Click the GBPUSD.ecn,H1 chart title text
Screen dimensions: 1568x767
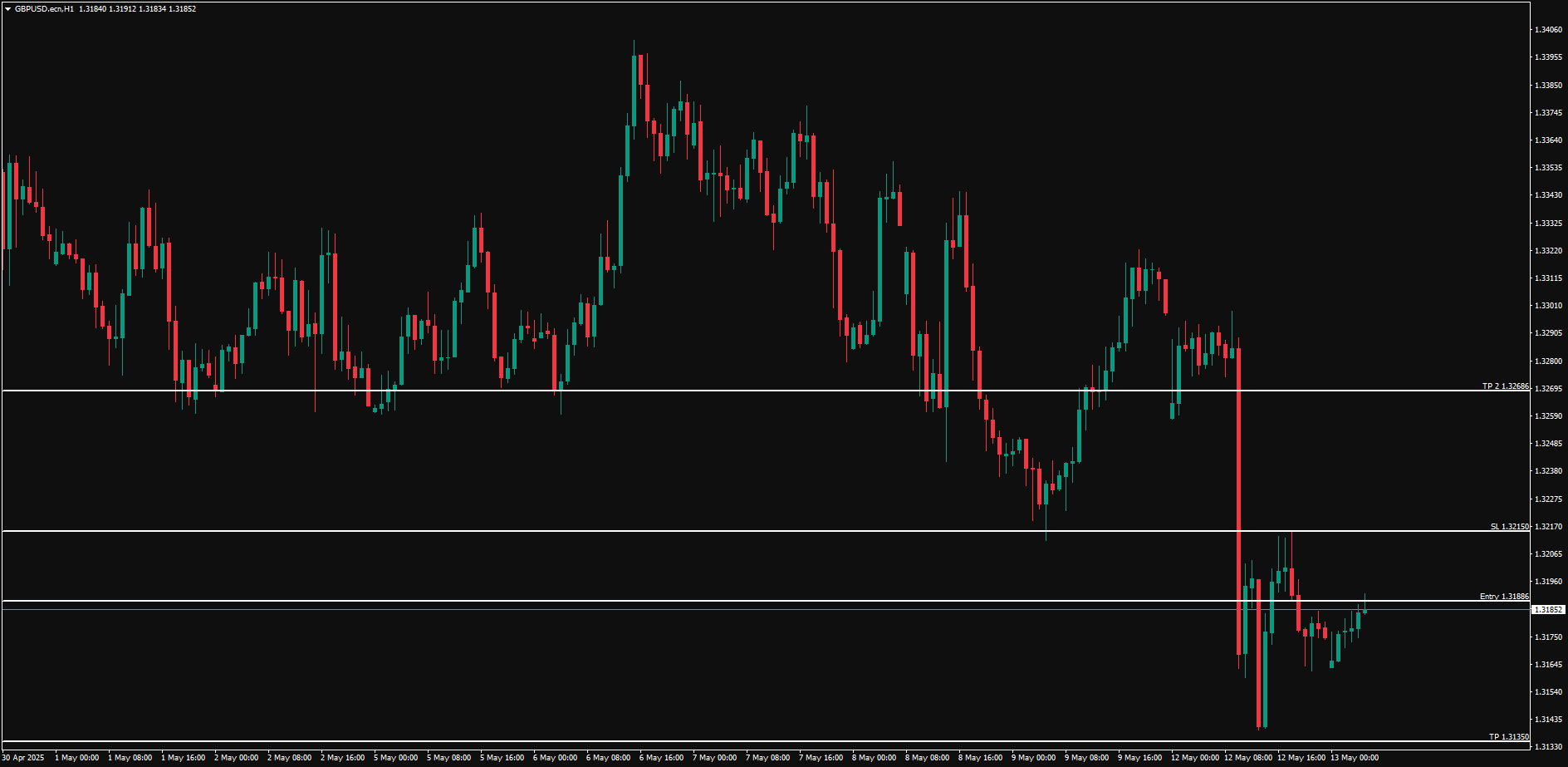(43, 9)
